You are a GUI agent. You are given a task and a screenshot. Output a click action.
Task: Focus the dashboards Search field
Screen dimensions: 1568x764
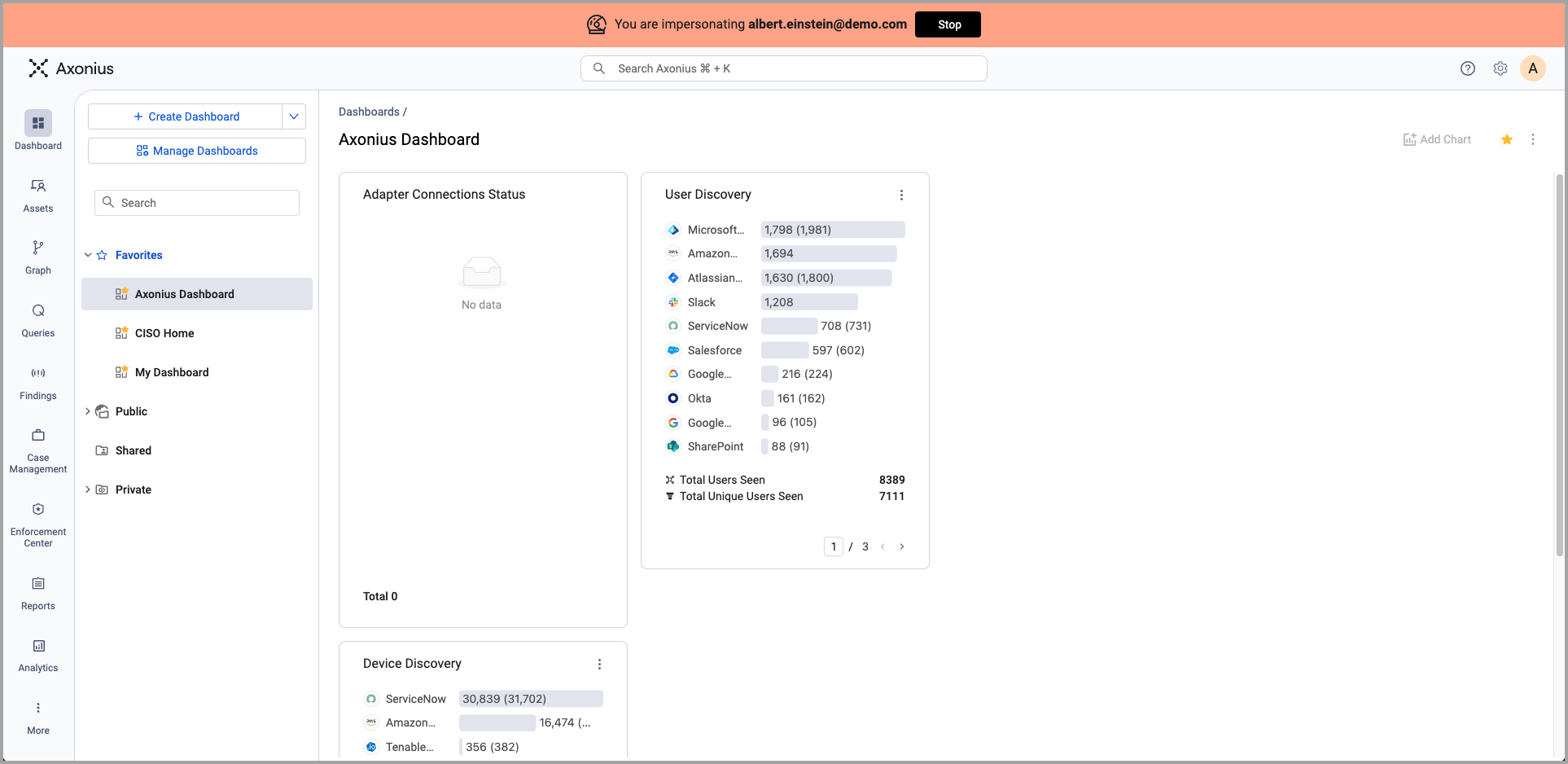tap(197, 203)
